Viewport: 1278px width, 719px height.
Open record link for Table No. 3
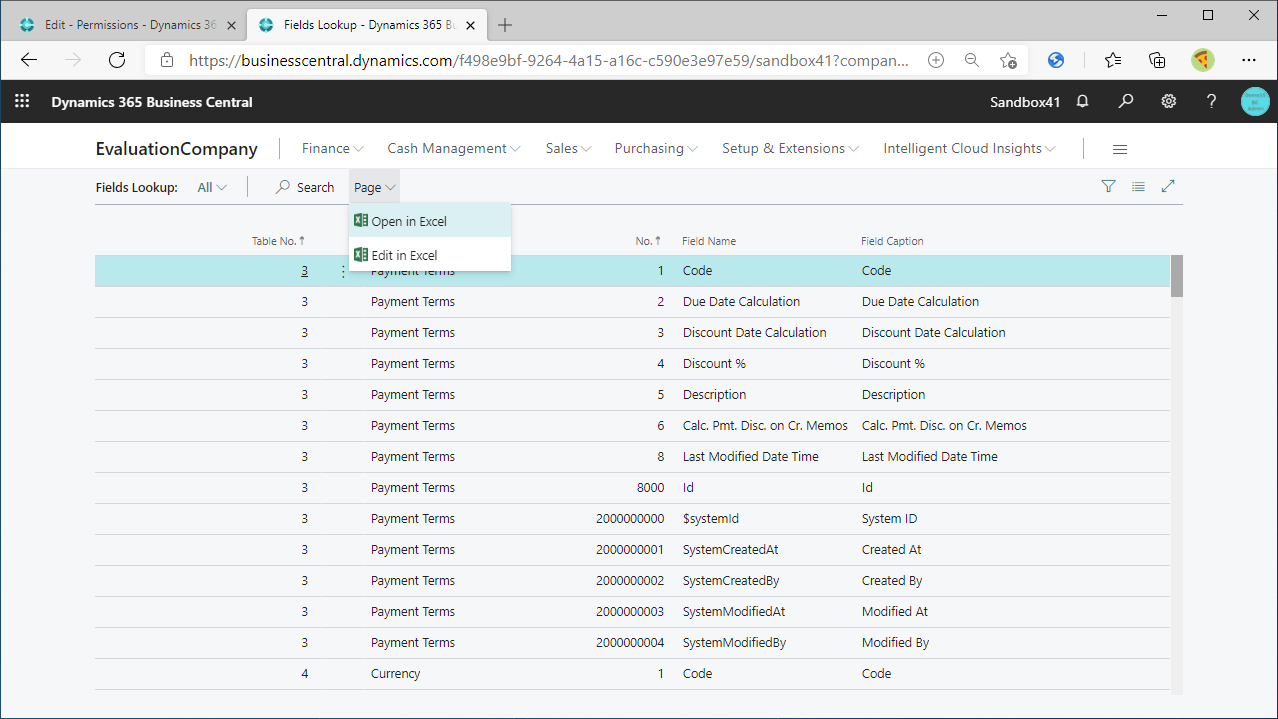(x=304, y=270)
